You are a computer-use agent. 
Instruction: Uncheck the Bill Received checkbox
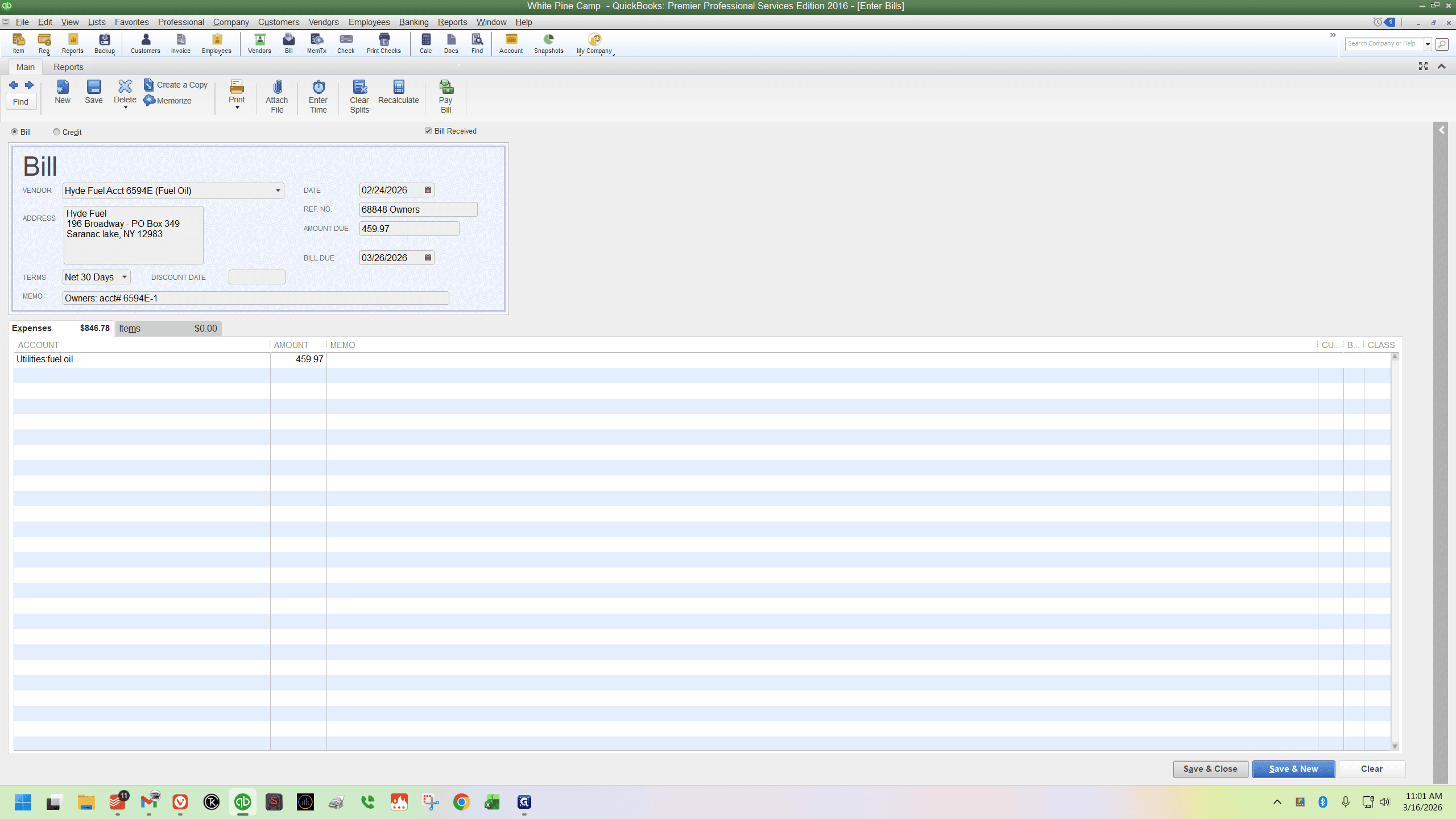[x=428, y=131]
